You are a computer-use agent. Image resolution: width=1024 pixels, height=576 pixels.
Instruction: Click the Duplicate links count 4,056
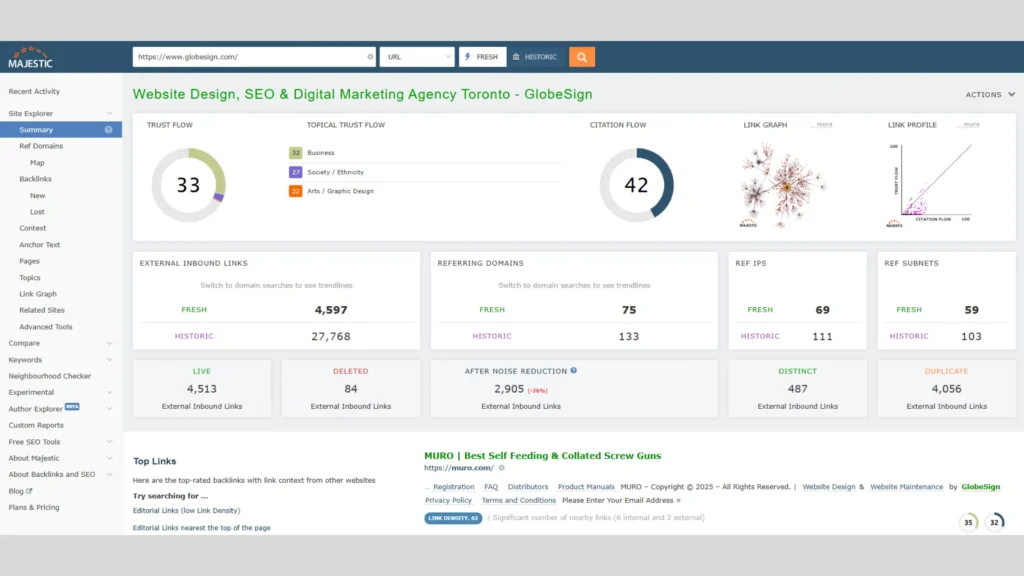coord(946,389)
